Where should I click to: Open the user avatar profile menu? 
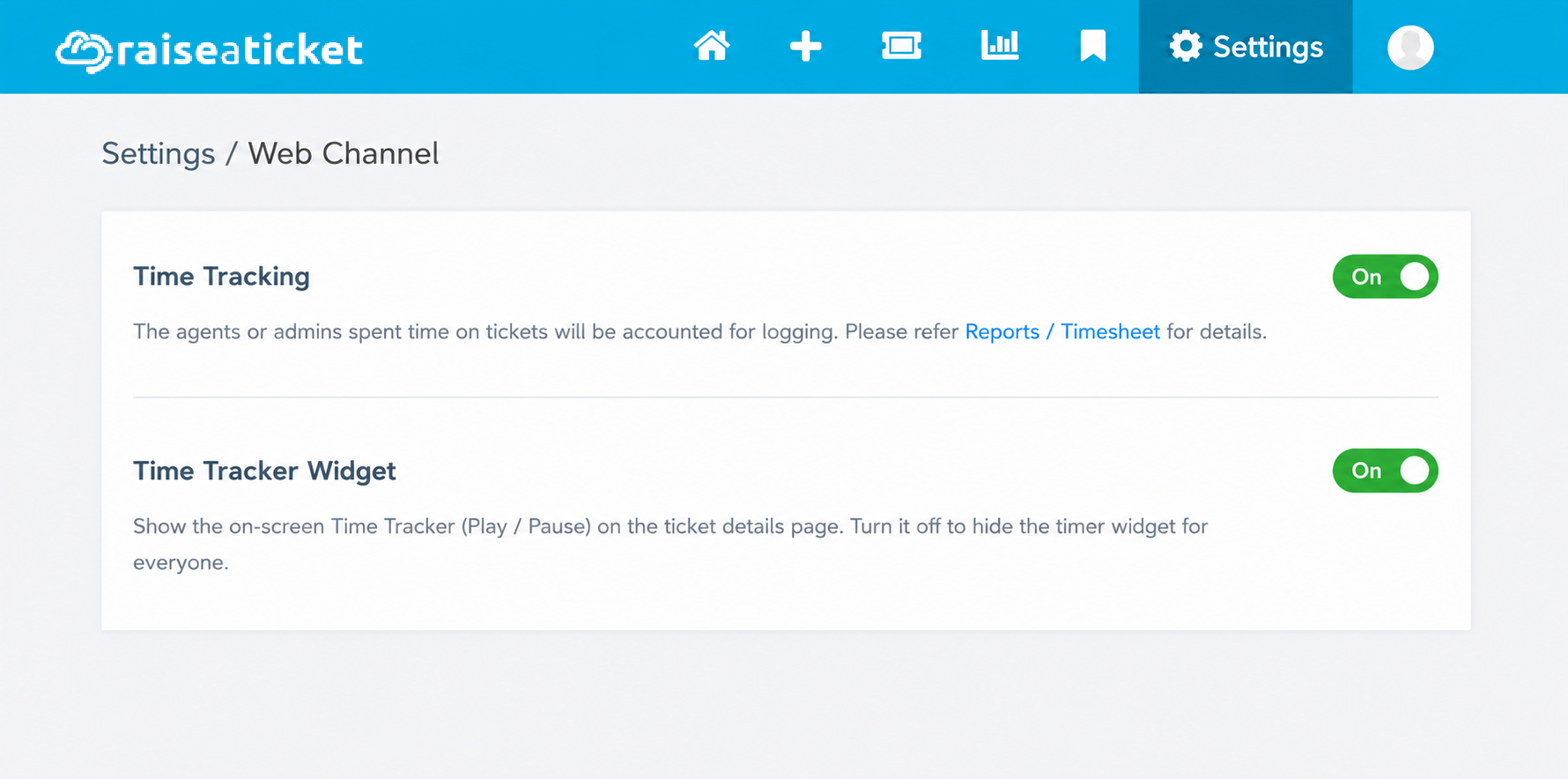[1410, 47]
